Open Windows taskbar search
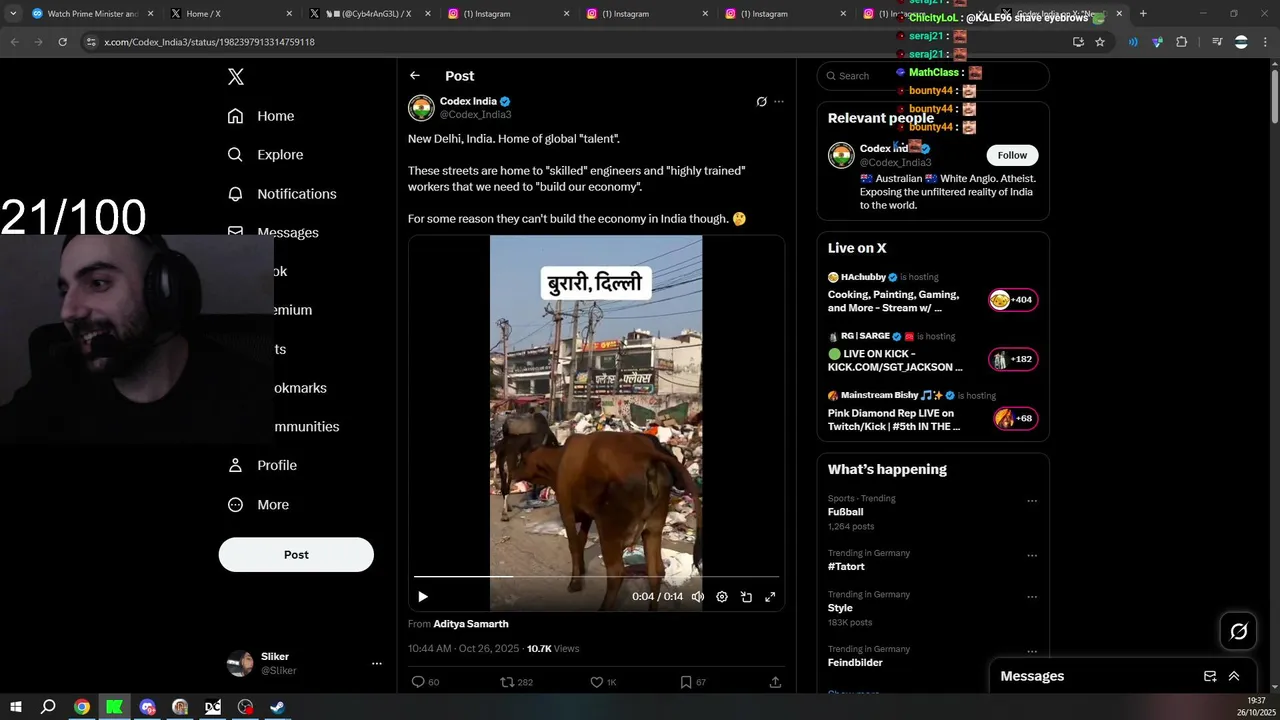The image size is (1280, 720). (48, 707)
